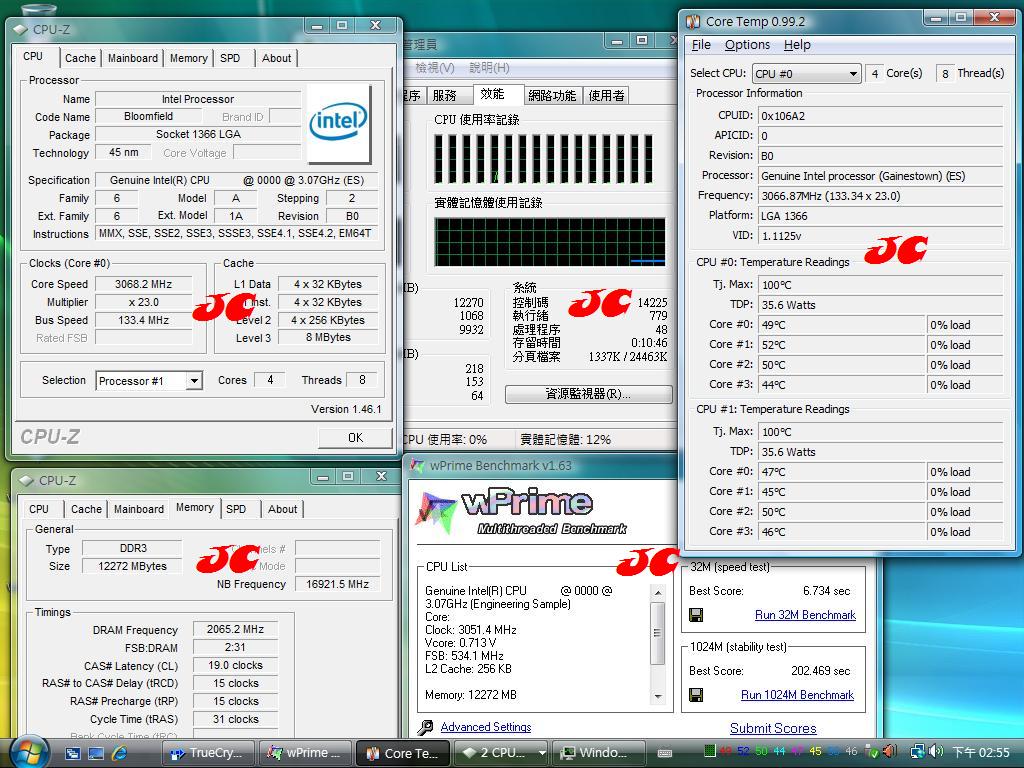Click the Windows Start orb
1024x768 pixels.
(x=27, y=752)
